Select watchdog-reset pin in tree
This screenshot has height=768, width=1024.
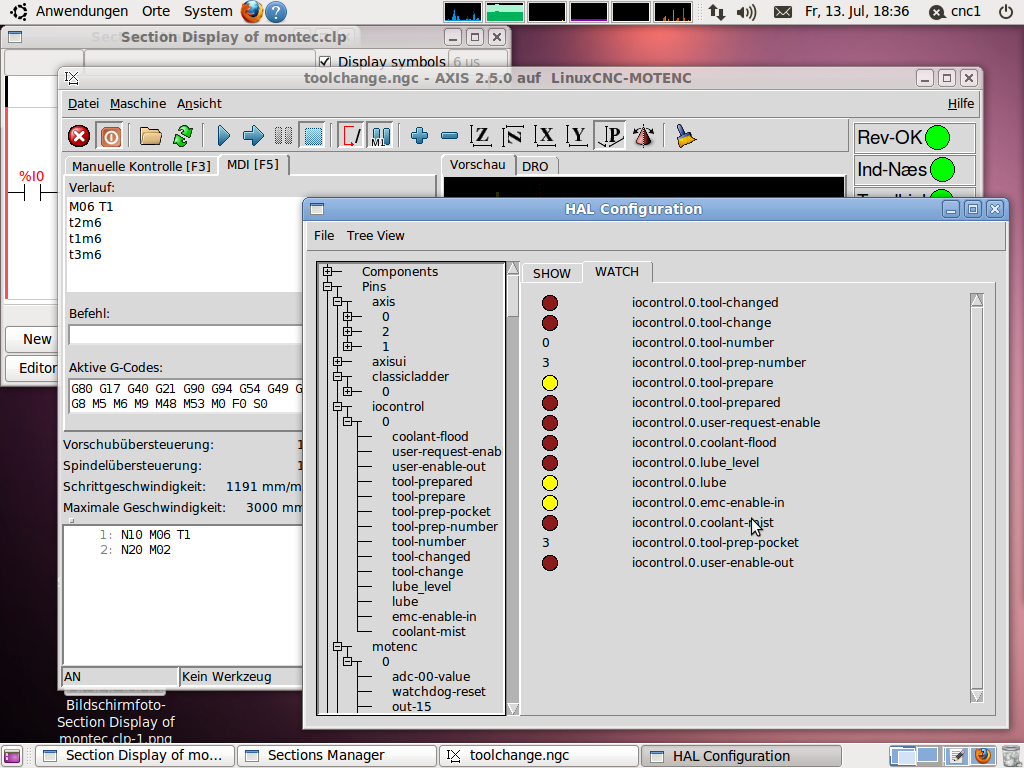click(x=439, y=692)
